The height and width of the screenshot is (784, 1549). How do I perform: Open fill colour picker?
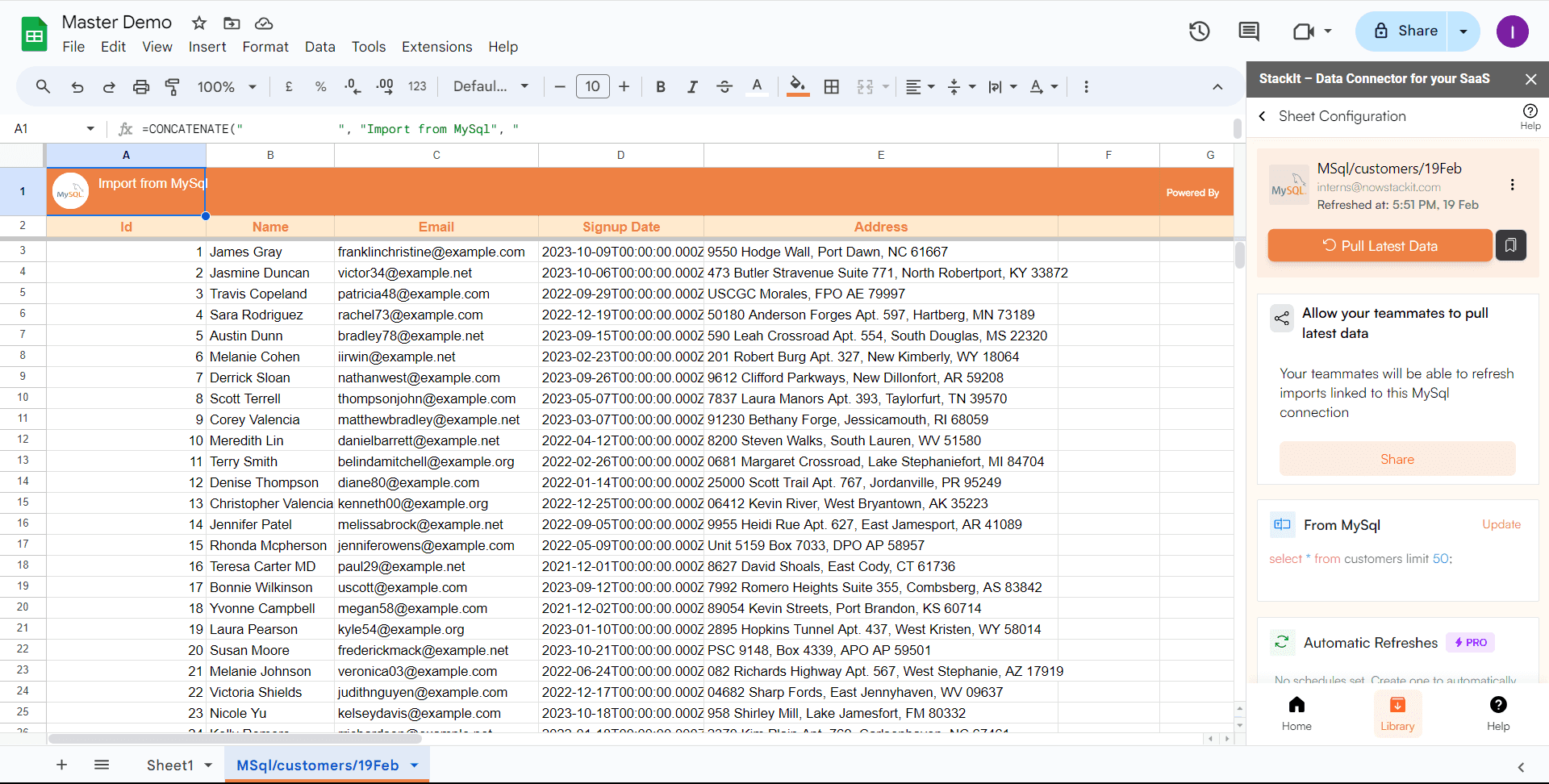798,86
